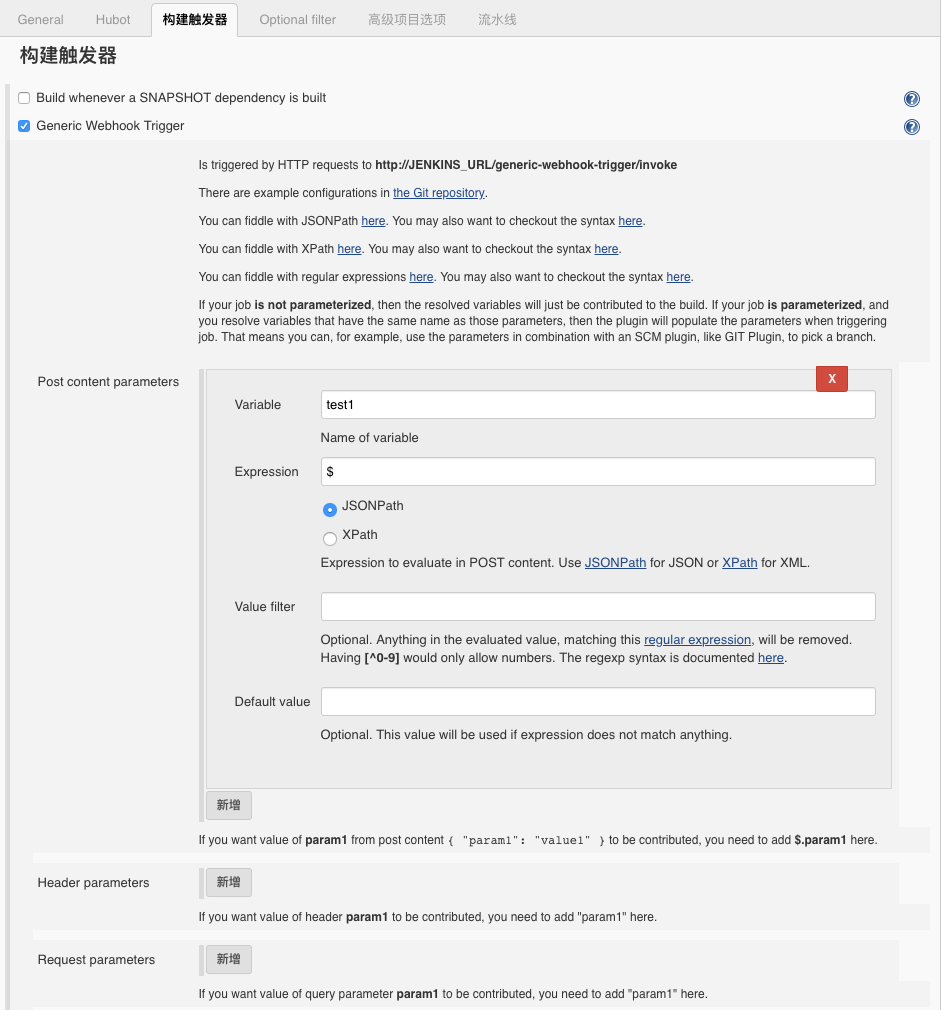Select the XPath radio option

tap(330, 539)
